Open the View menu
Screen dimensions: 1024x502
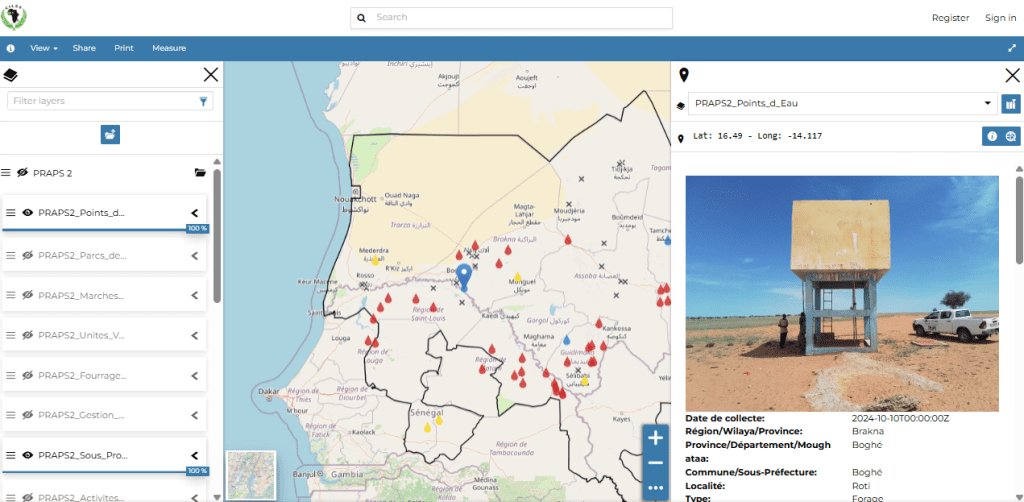(x=44, y=48)
